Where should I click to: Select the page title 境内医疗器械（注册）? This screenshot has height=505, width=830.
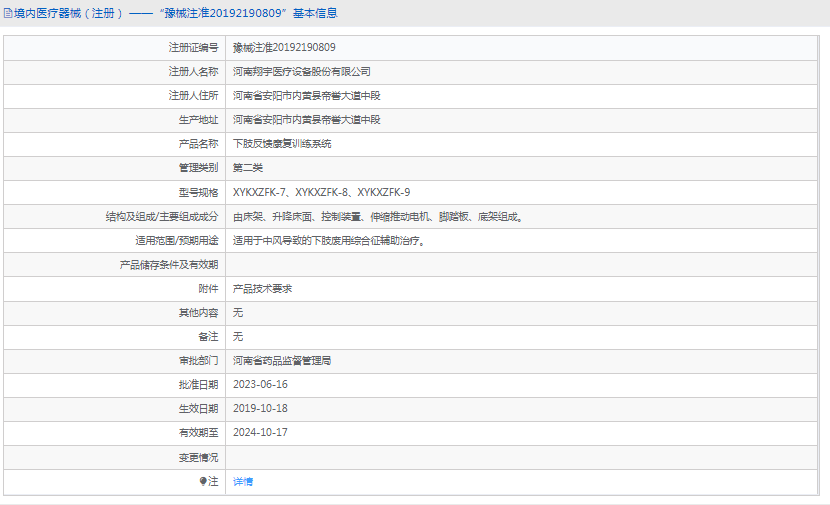68,13
